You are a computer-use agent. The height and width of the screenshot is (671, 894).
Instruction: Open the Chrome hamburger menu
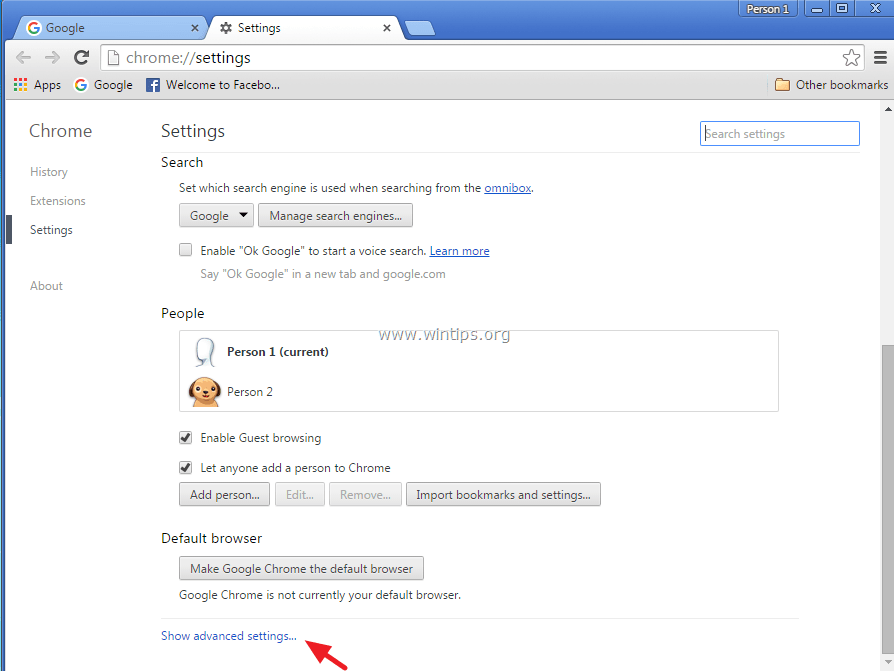click(x=880, y=57)
